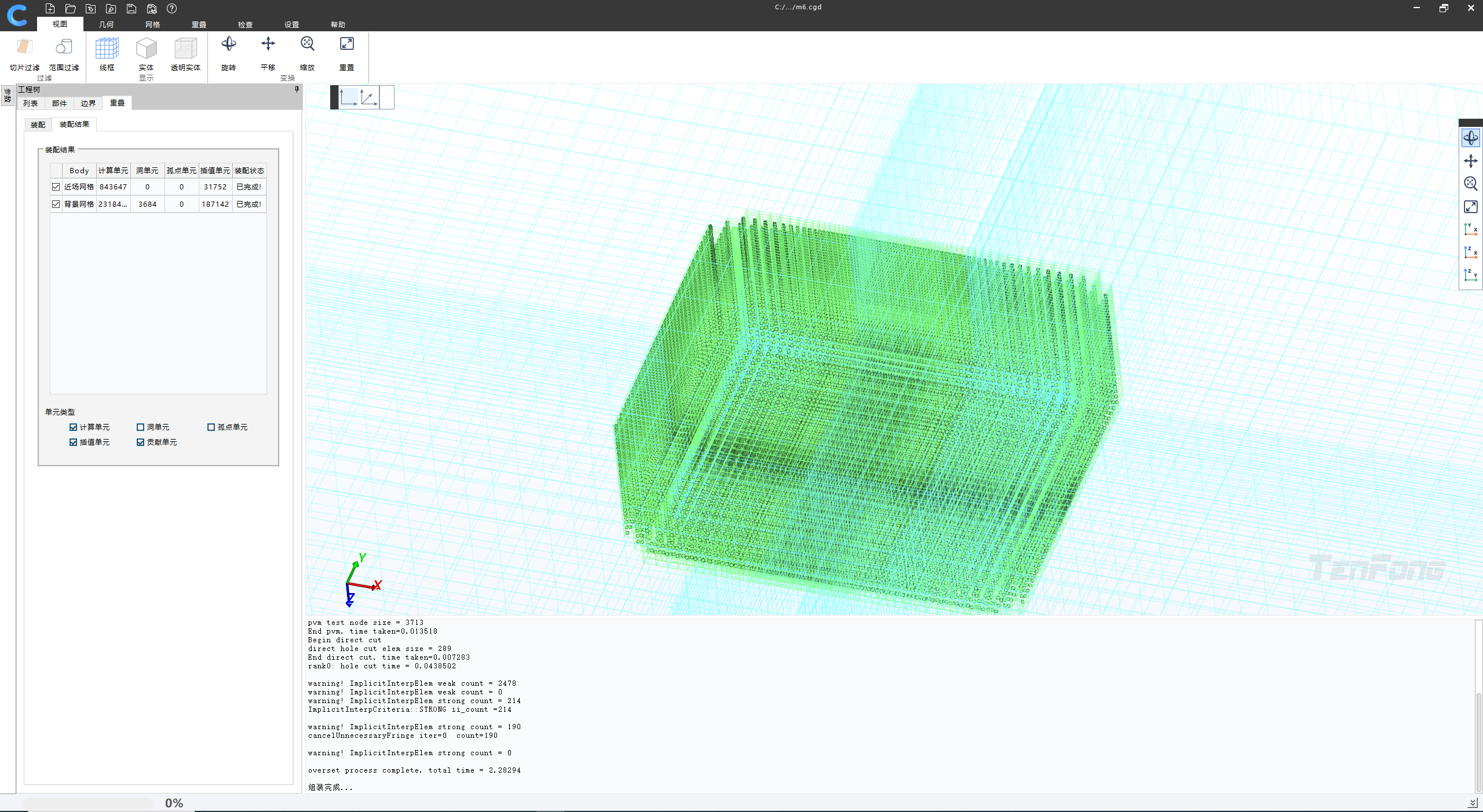Click the 装配状态 column header
This screenshot has height=812, width=1483.
click(x=250, y=170)
